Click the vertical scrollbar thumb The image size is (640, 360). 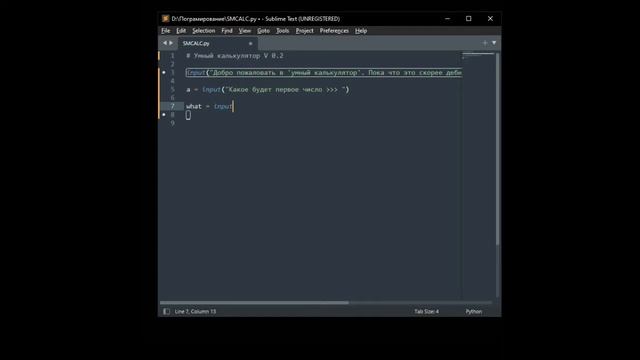click(497, 149)
